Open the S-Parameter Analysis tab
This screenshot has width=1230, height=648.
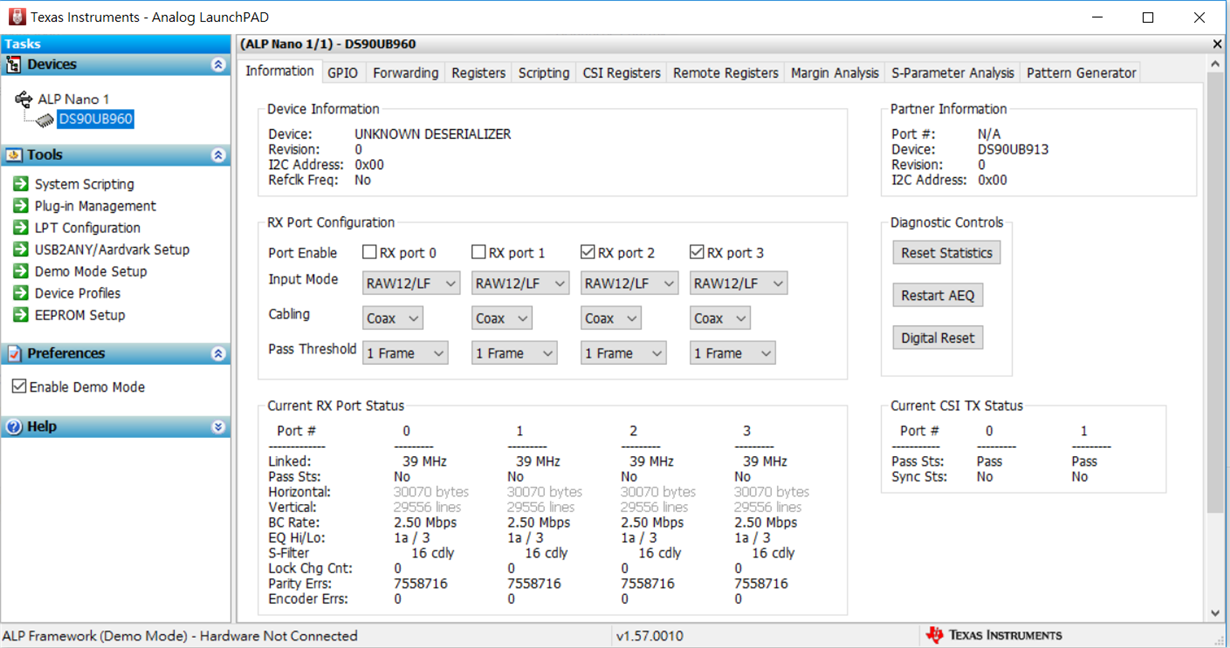(953, 73)
